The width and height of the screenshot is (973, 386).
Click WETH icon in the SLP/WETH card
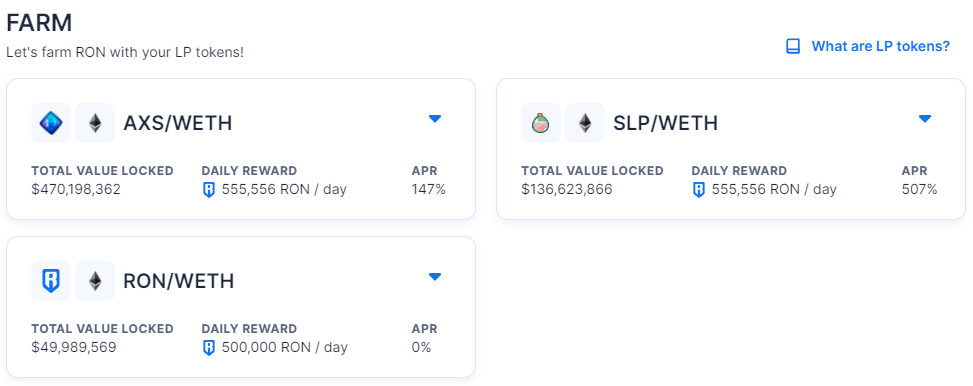585,123
